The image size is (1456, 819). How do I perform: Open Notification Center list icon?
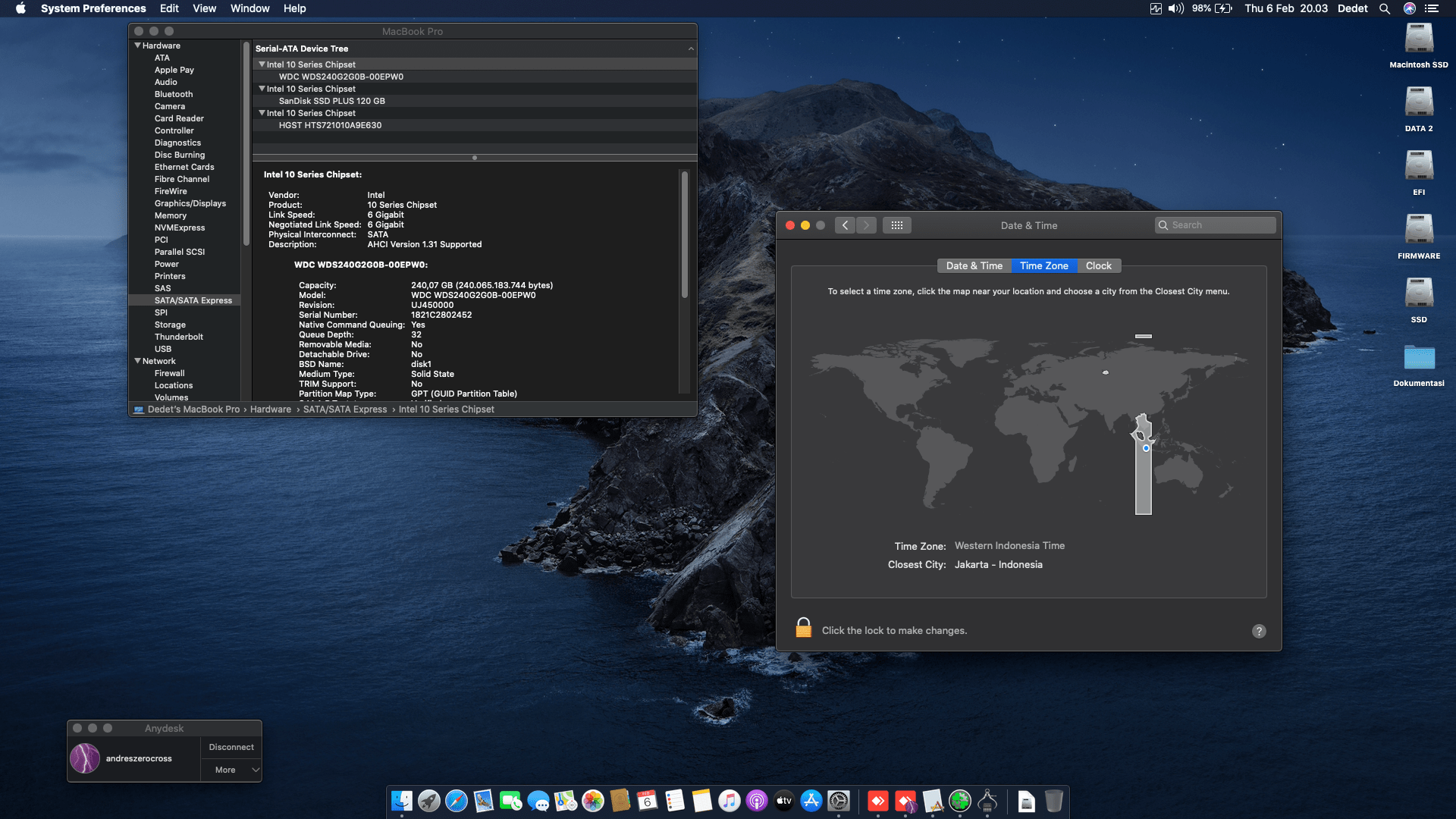point(1432,8)
